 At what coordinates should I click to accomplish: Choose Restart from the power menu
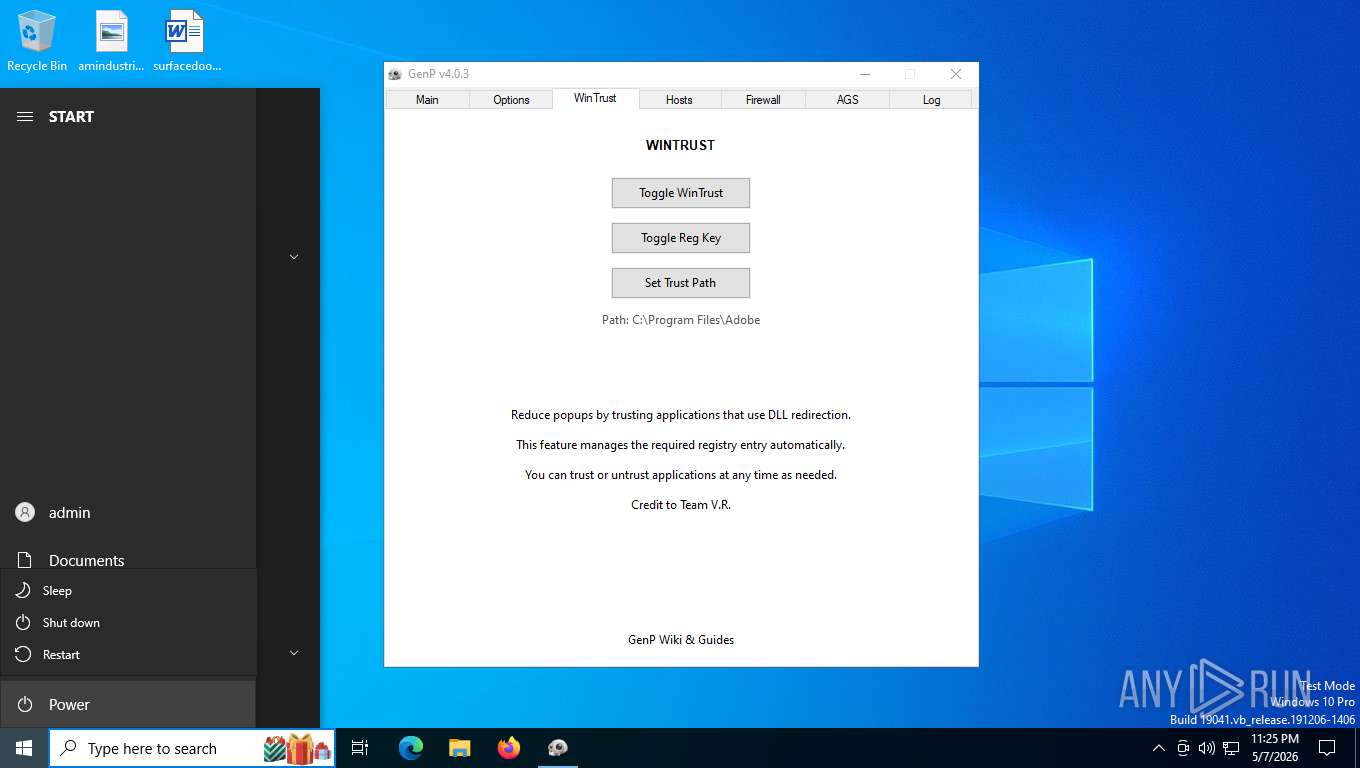point(128,654)
